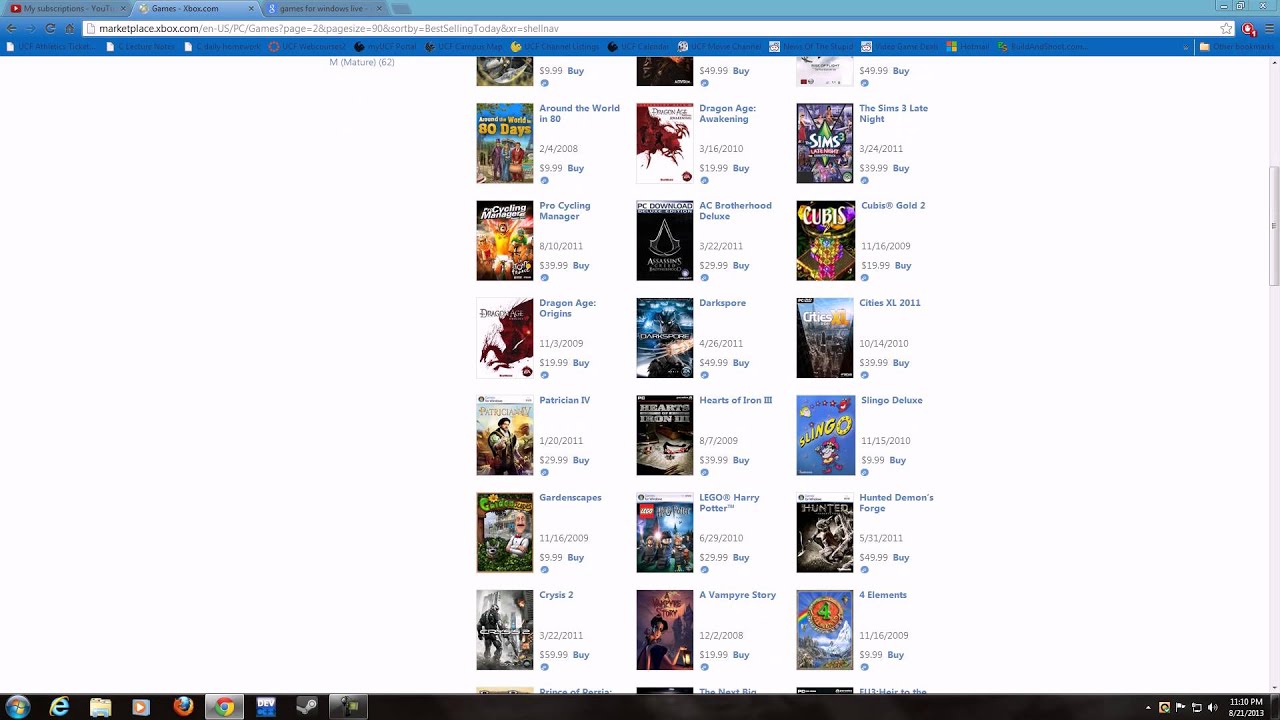
Task: Click the blue icon under Darkspore price
Action: [x=704, y=375]
